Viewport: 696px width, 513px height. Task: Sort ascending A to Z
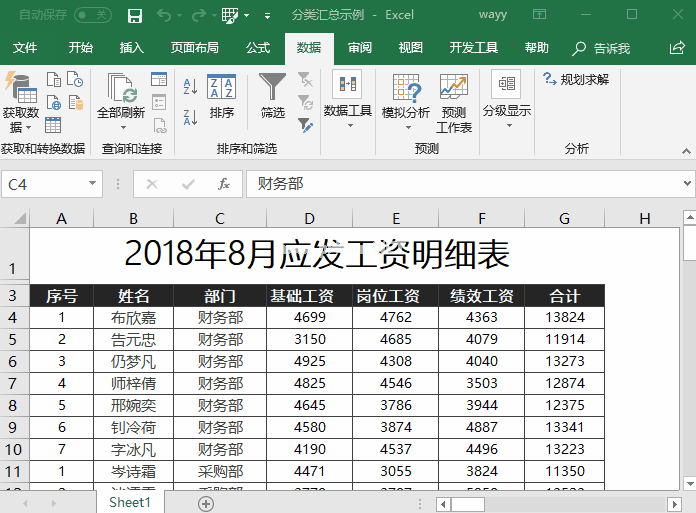190,87
